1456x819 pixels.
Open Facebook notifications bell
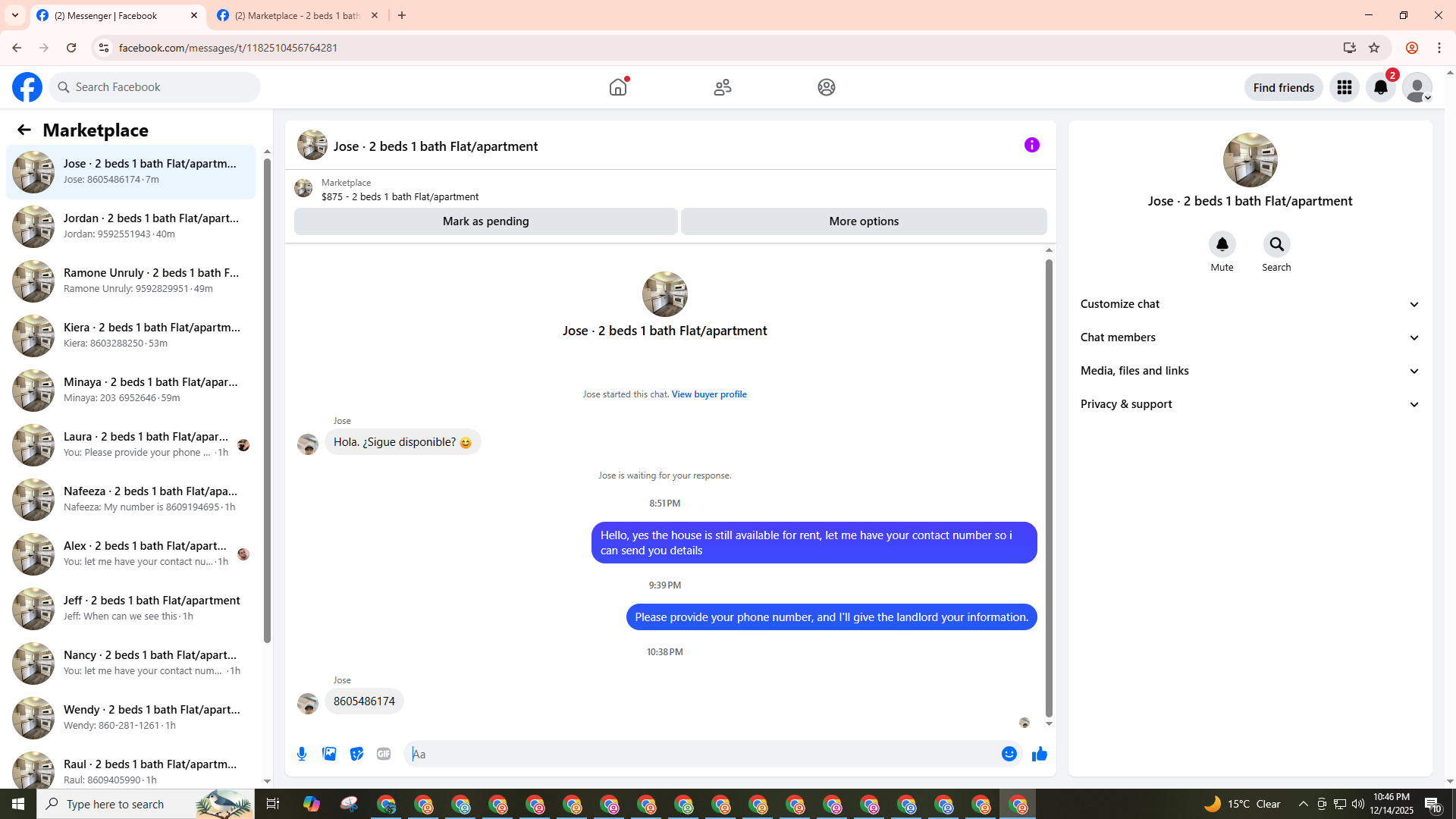(1381, 87)
